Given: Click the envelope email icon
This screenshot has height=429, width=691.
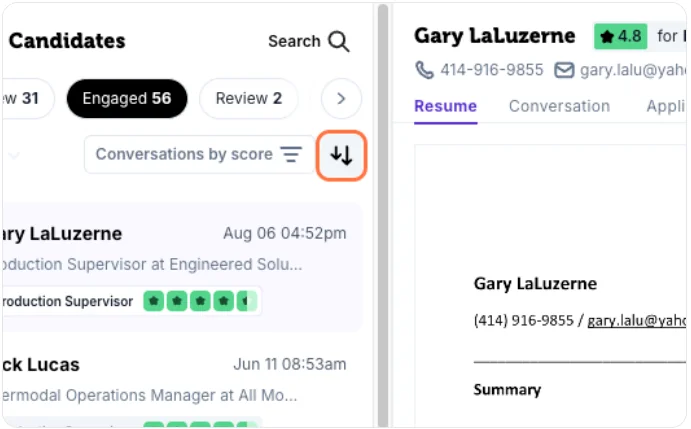Looking at the screenshot, I should [x=564, y=70].
